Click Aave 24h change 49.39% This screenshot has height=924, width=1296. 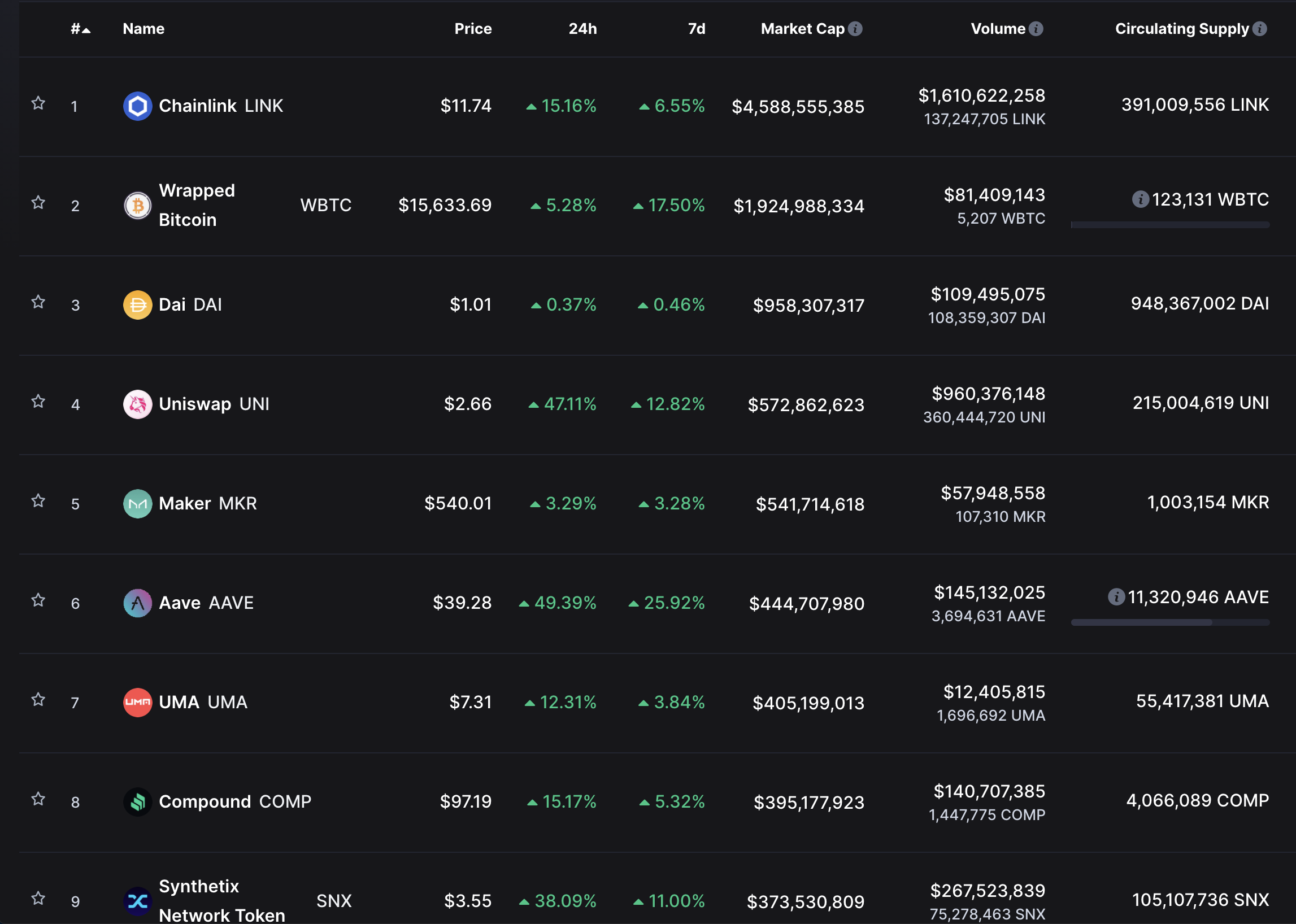(558, 603)
